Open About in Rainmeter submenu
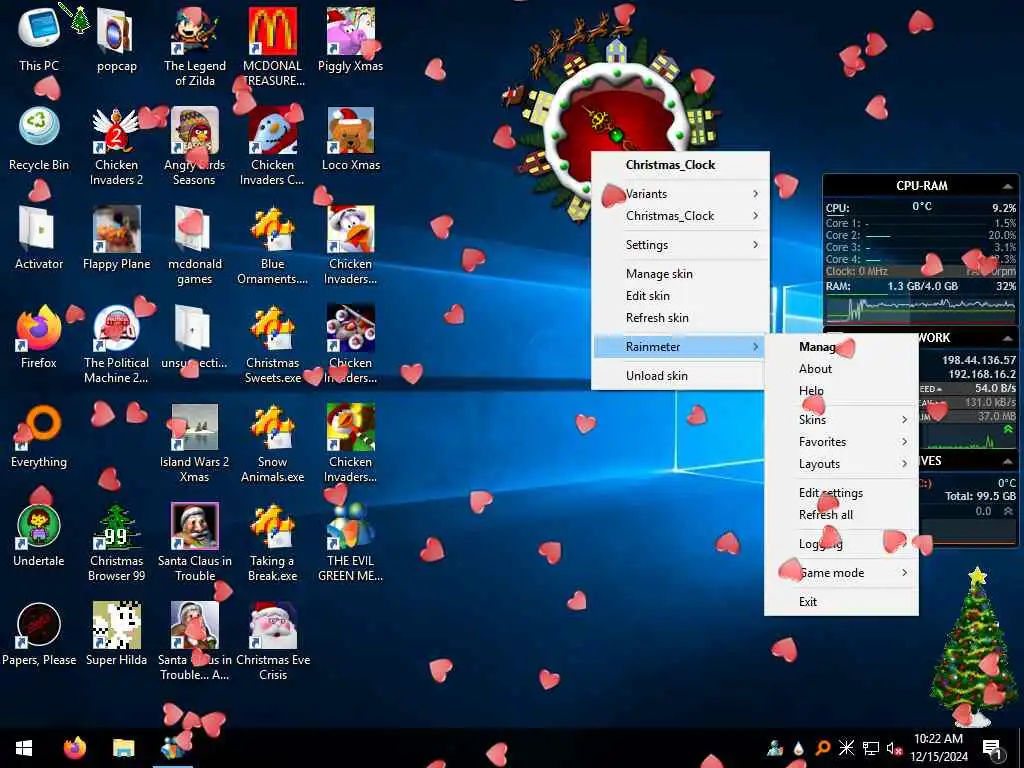The height and width of the screenshot is (768, 1024). [841, 369]
